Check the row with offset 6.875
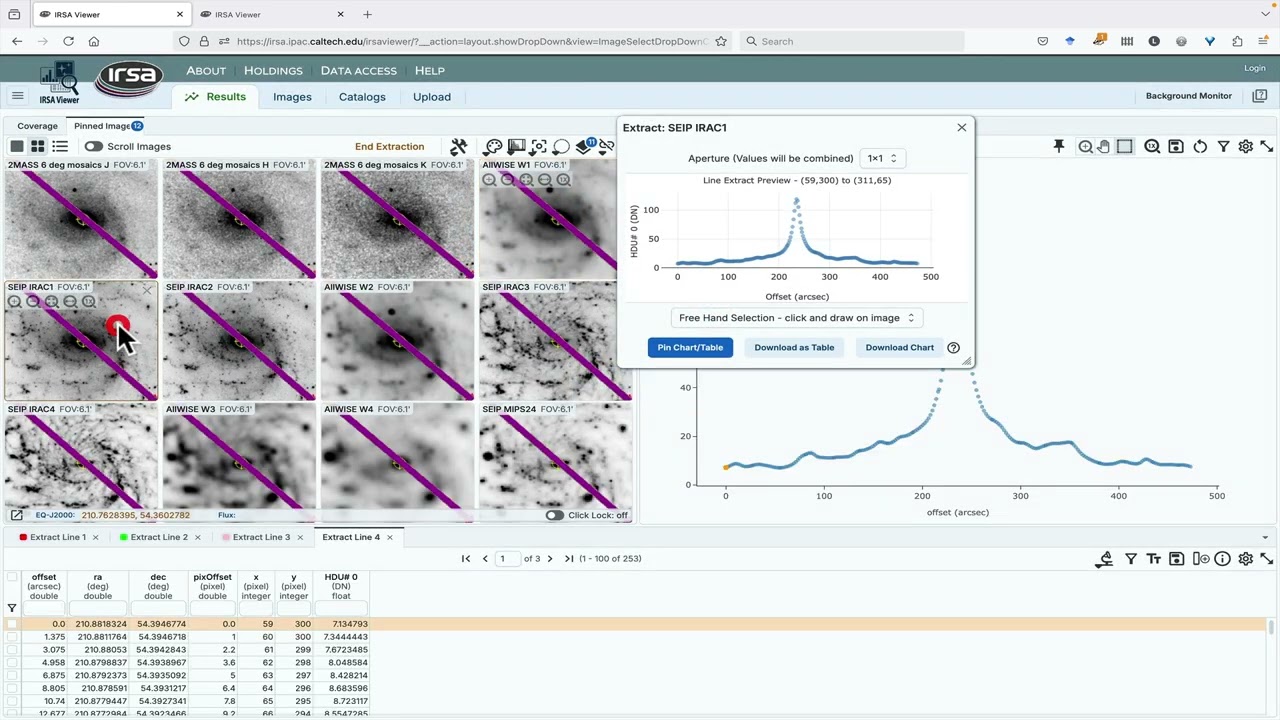Viewport: 1280px width, 720px height. [12, 675]
